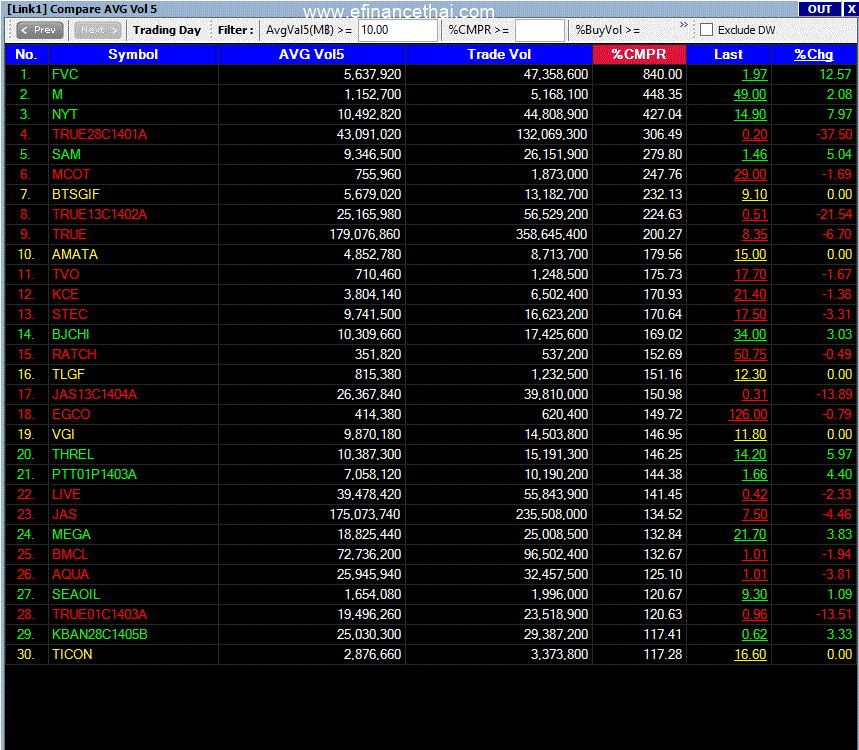
Task: Click last price 7.50 for JAS
Action: tap(754, 514)
